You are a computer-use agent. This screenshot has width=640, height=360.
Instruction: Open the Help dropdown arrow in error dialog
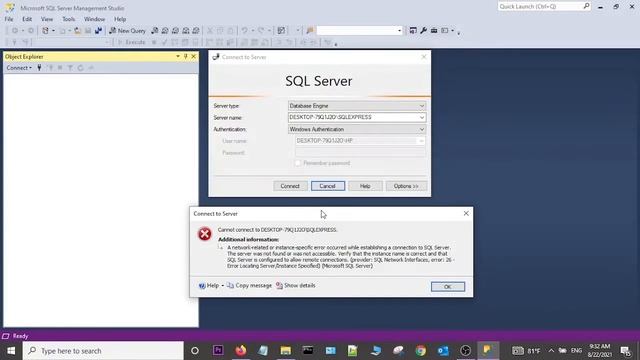click(222, 286)
